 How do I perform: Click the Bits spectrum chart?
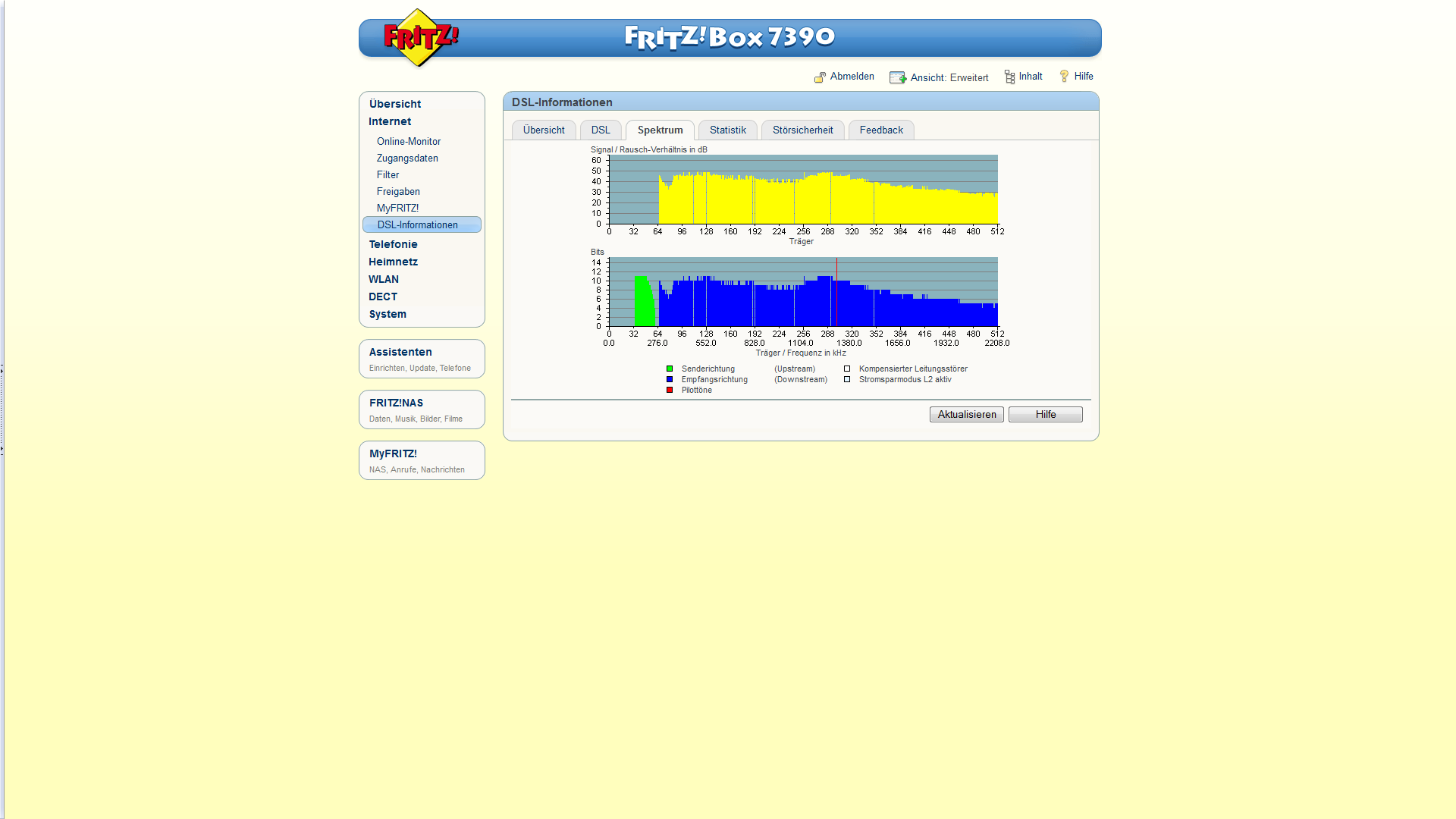(x=803, y=292)
